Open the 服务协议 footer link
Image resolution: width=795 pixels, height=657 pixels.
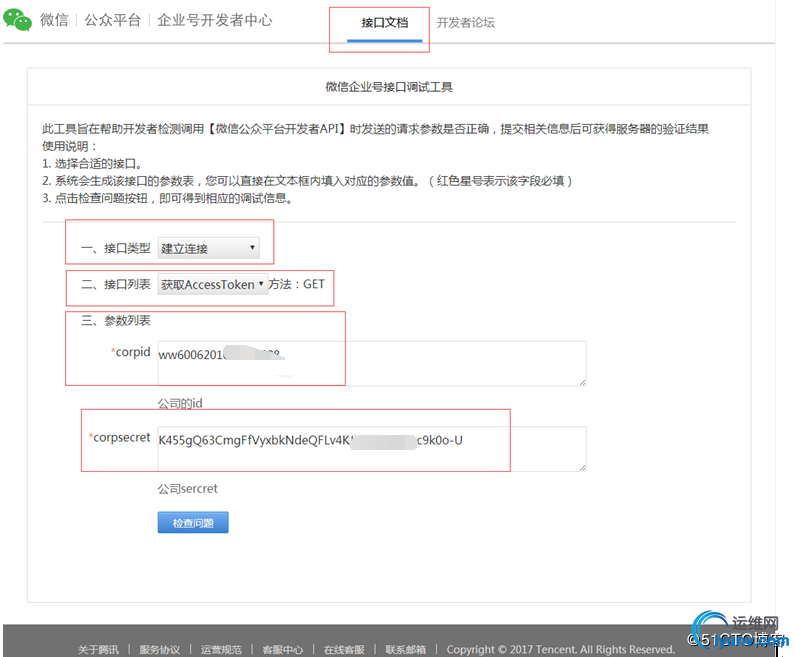(x=160, y=649)
